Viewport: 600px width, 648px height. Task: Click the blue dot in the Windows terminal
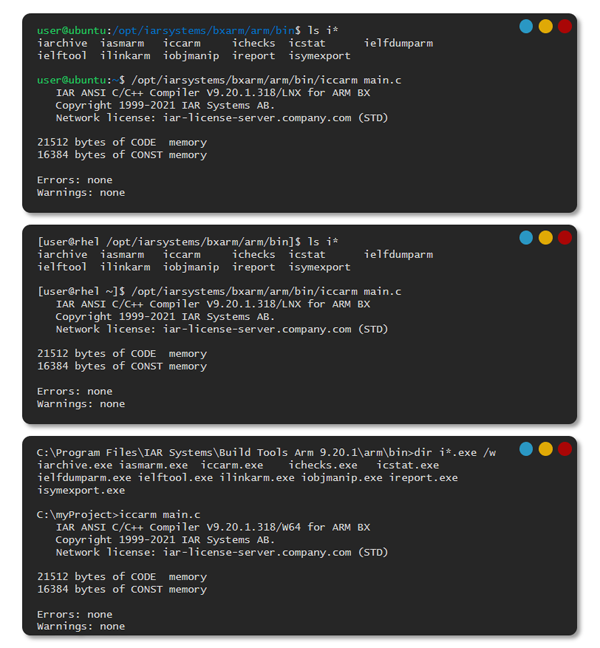coord(526,449)
